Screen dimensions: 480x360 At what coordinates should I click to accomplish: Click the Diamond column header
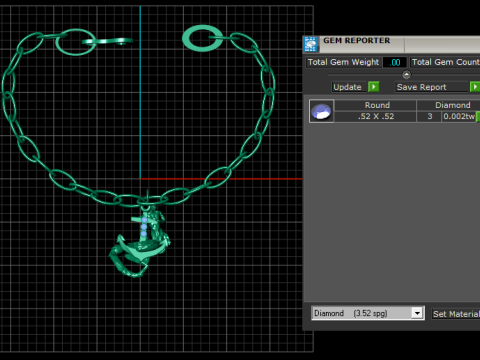coord(449,105)
